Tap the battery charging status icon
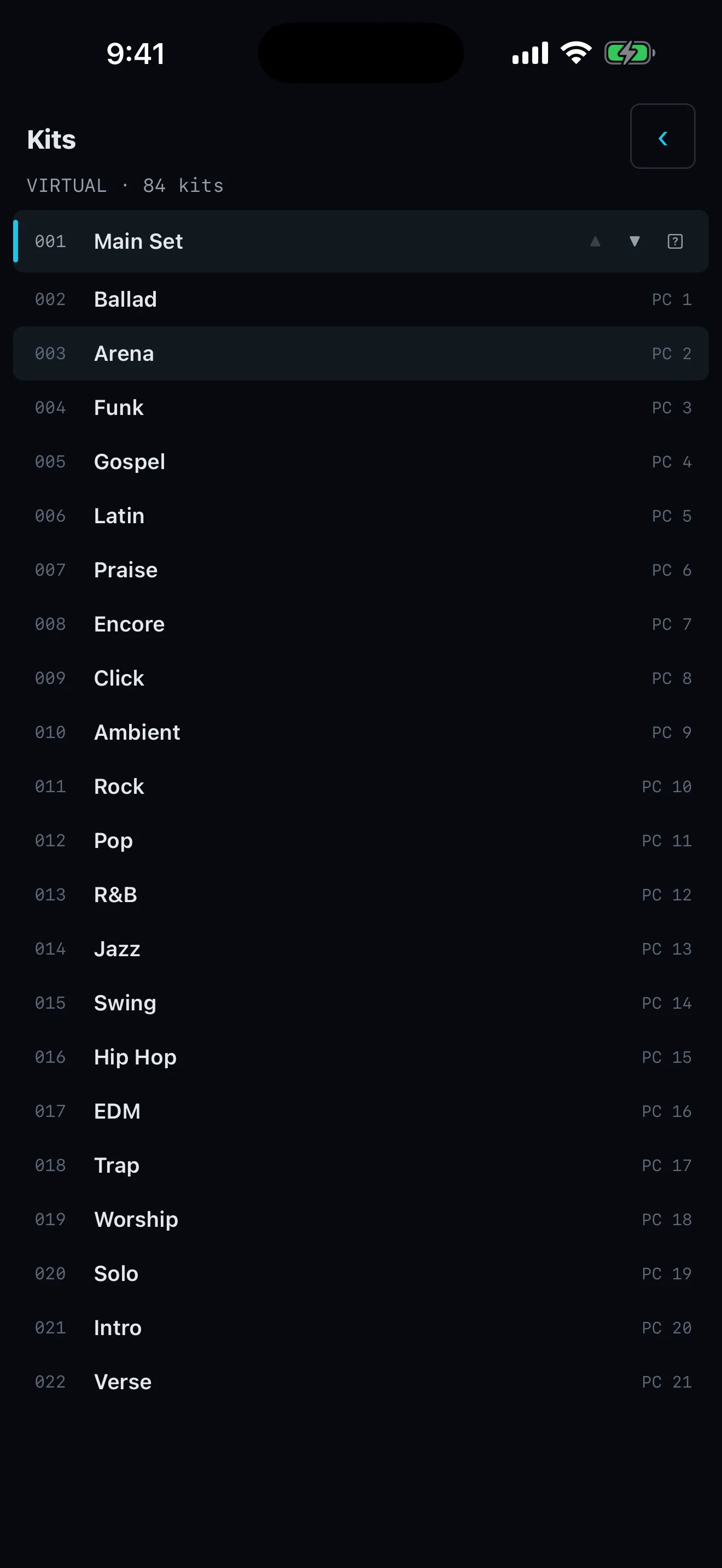Screen dimensions: 722x1568 (630, 53)
